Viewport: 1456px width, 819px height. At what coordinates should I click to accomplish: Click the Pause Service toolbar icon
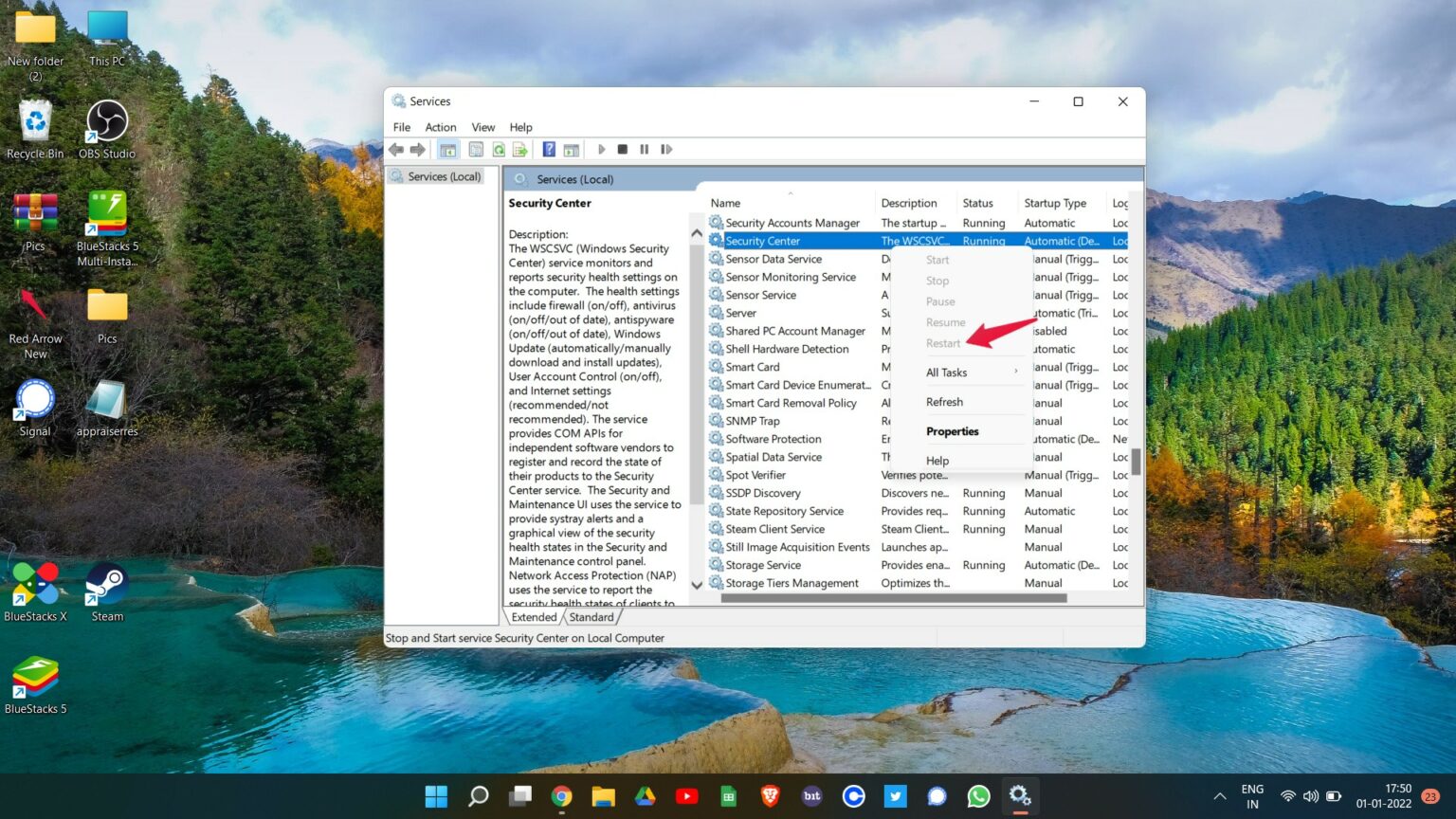[x=644, y=149]
